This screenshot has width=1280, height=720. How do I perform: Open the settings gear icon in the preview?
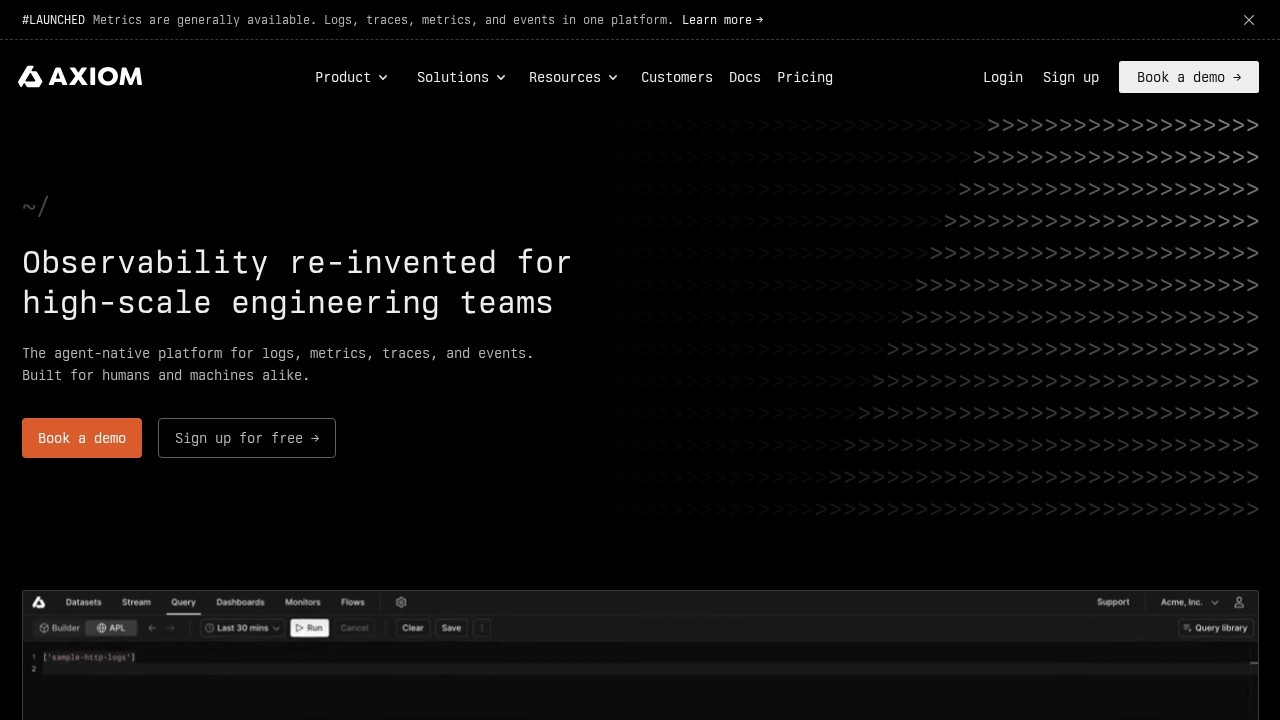point(401,602)
